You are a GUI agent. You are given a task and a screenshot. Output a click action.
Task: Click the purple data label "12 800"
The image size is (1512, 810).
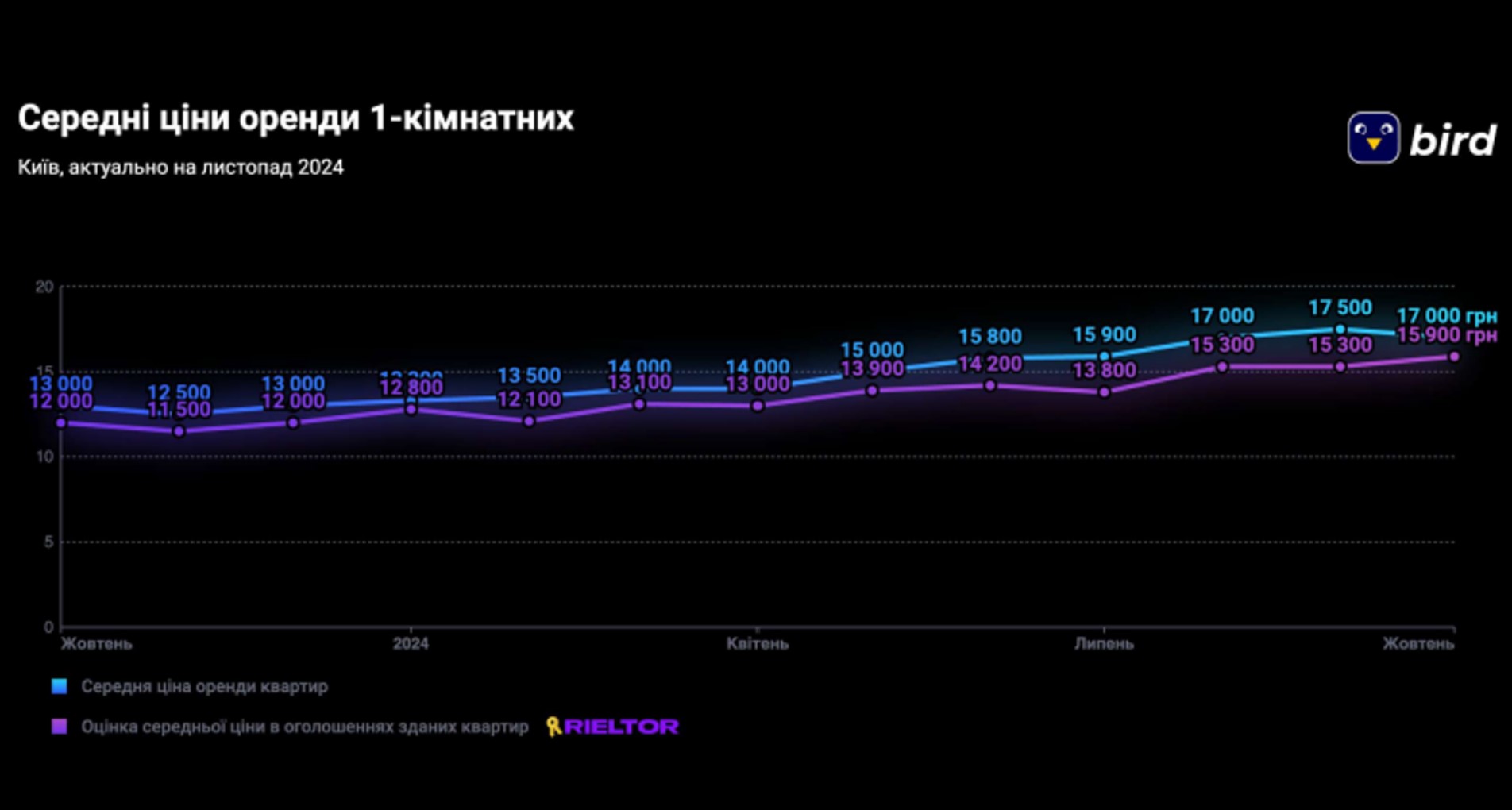point(411,388)
